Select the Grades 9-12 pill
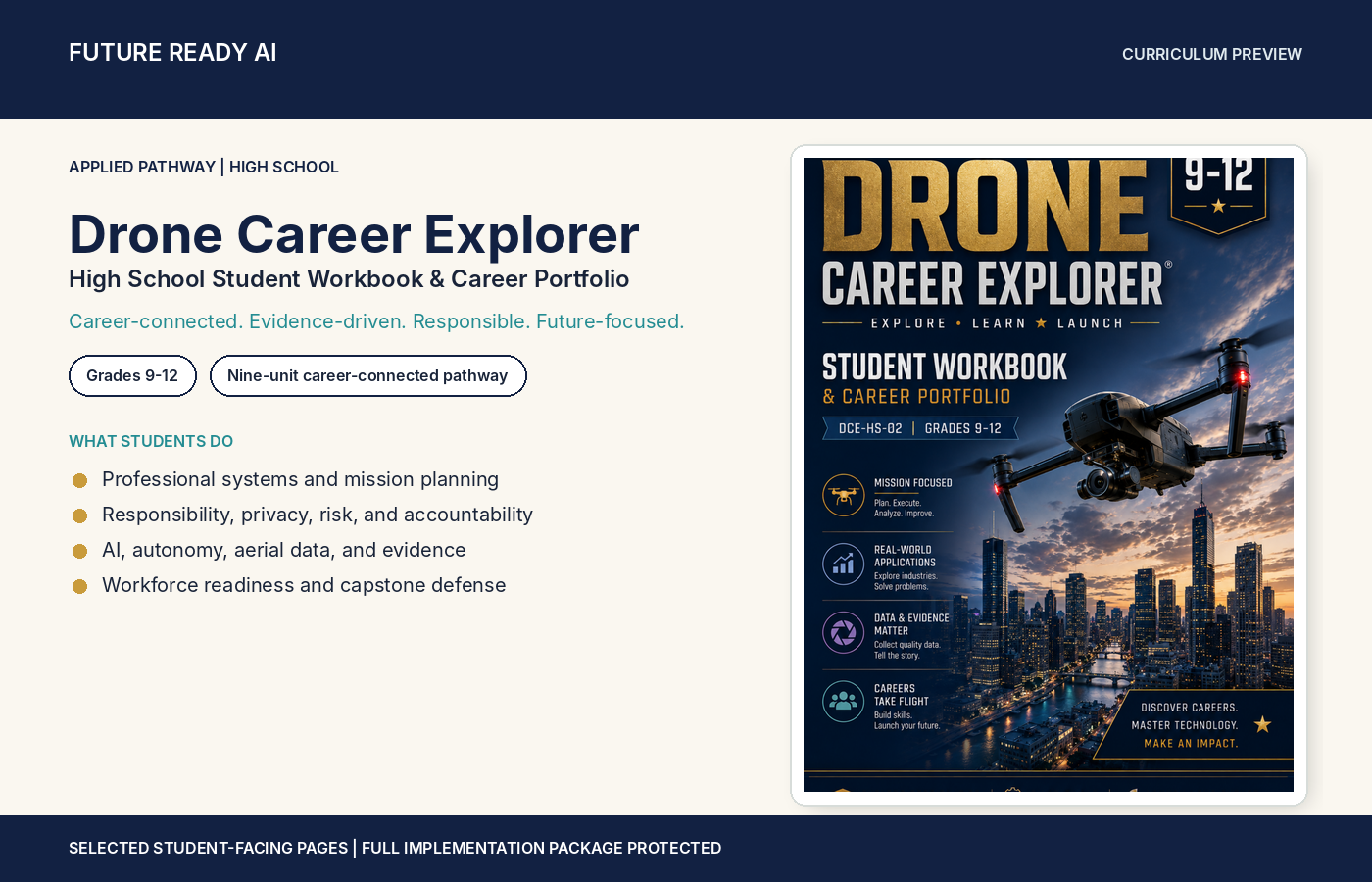 [132, 375]
